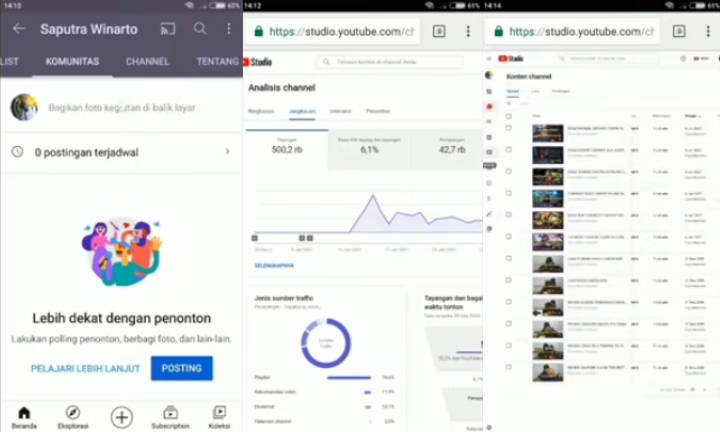Click the 'Analisis channel' heading

point(281,88)
